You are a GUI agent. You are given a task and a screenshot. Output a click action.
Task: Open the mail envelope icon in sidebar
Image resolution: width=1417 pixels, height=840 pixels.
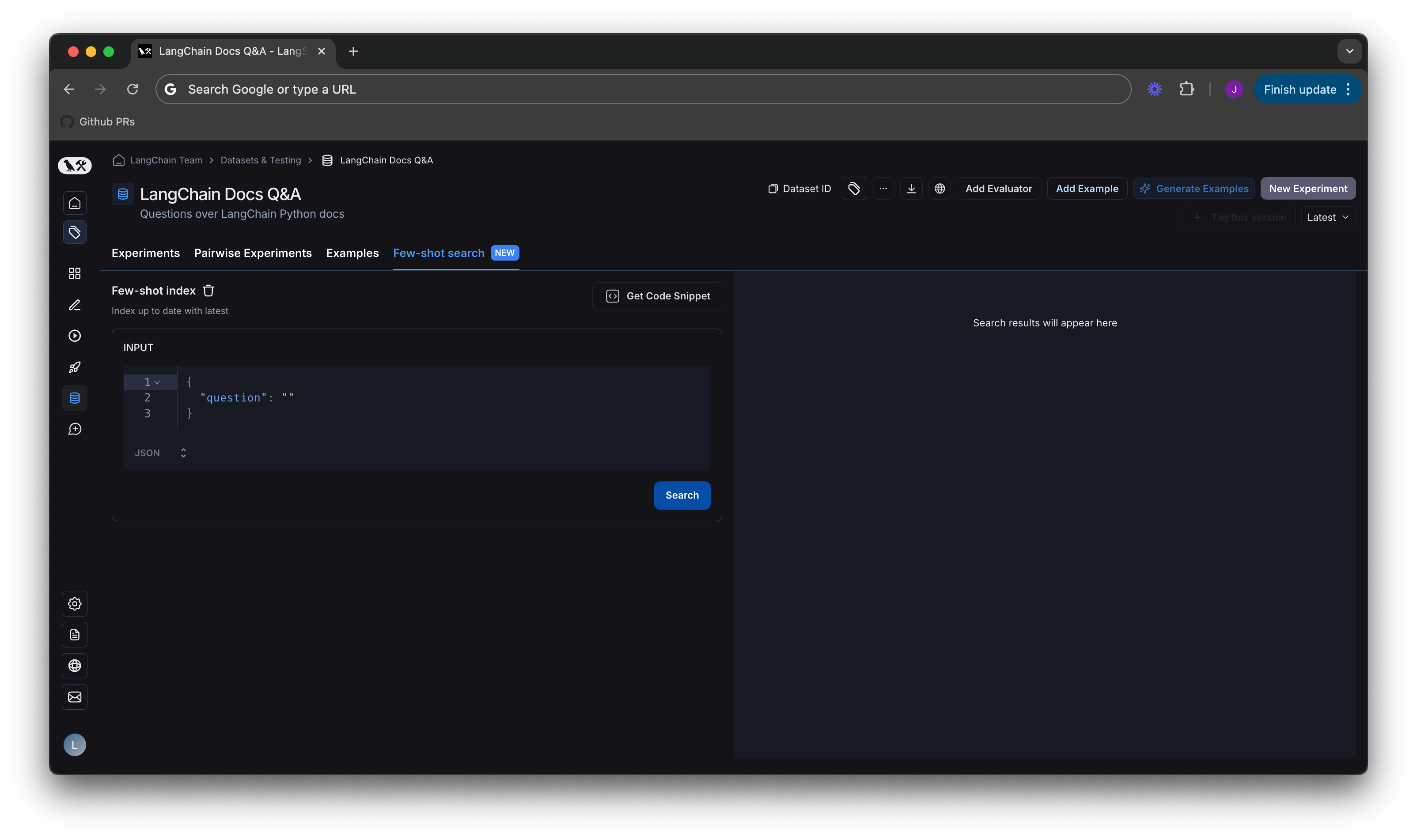(x=75, y=697)
